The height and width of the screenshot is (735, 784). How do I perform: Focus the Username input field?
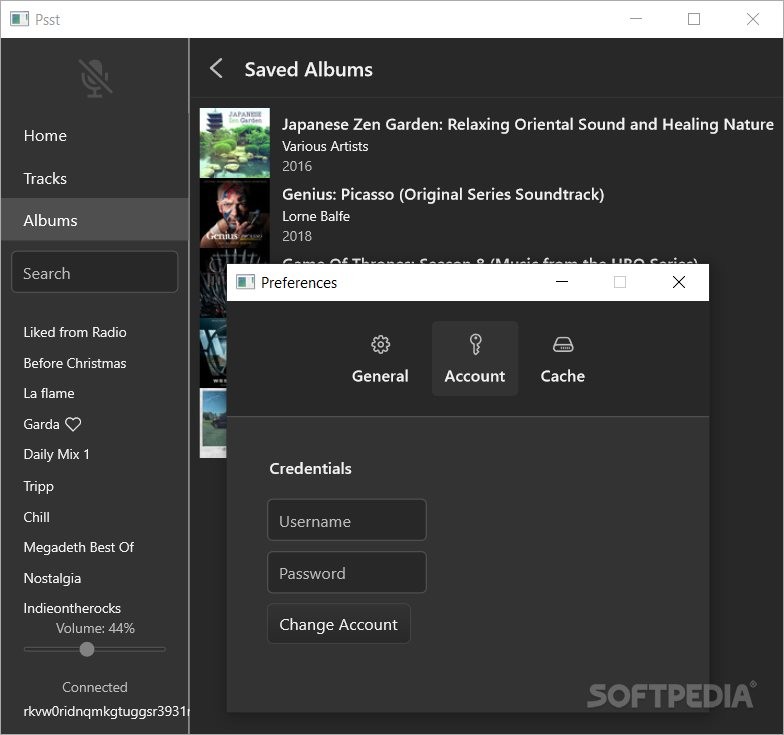[346, 520]
